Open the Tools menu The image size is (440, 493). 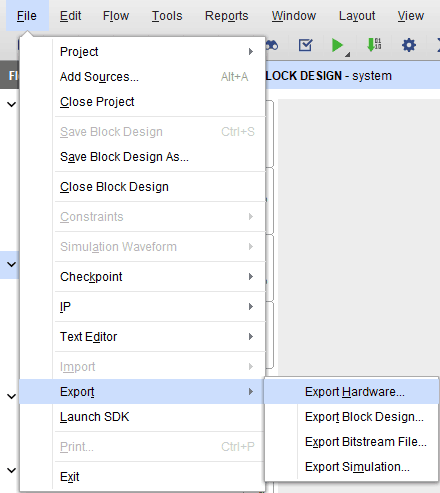[167, 16]
